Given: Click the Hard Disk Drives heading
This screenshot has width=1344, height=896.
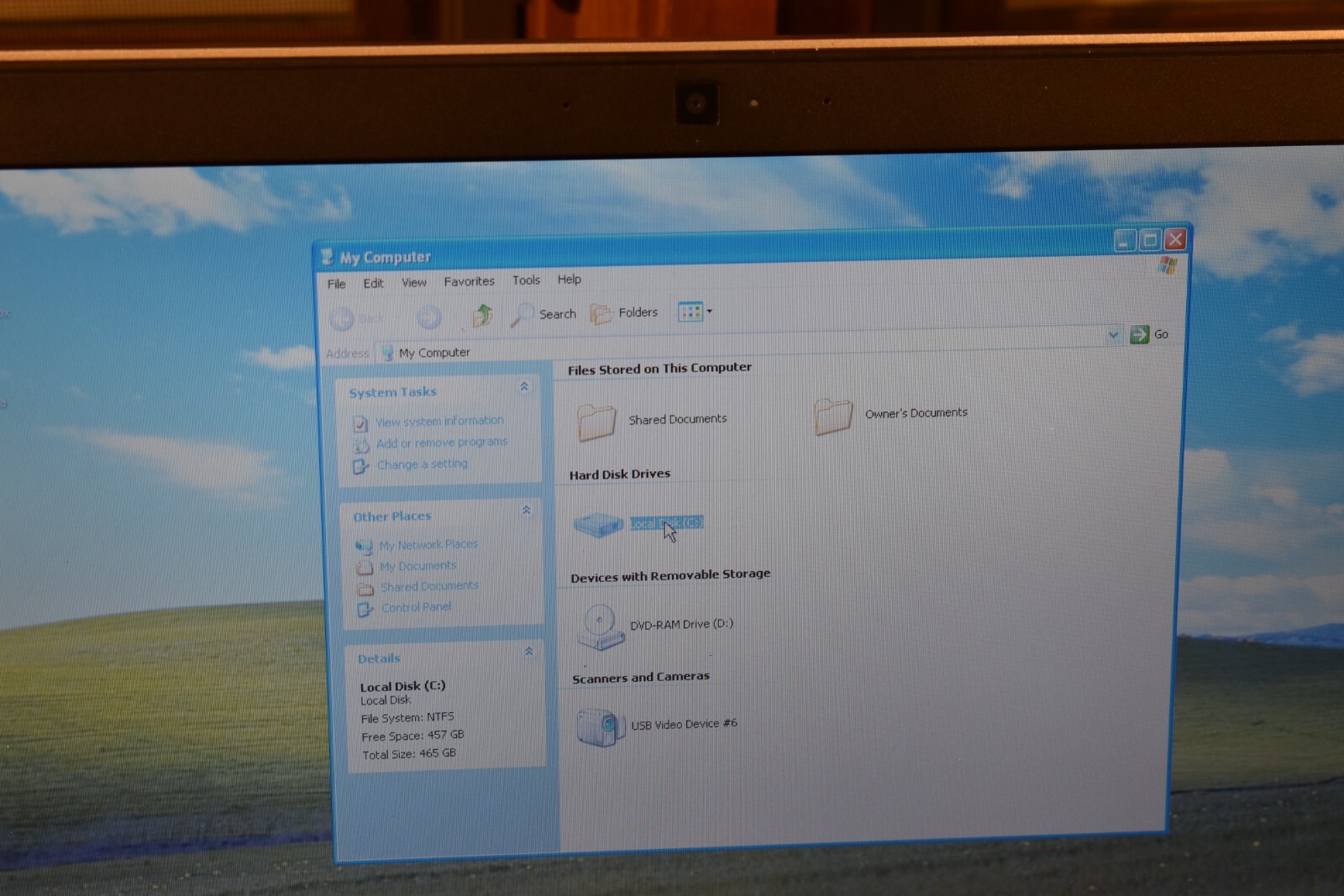Looking at the screenshot, I should [x=620, y=474].
